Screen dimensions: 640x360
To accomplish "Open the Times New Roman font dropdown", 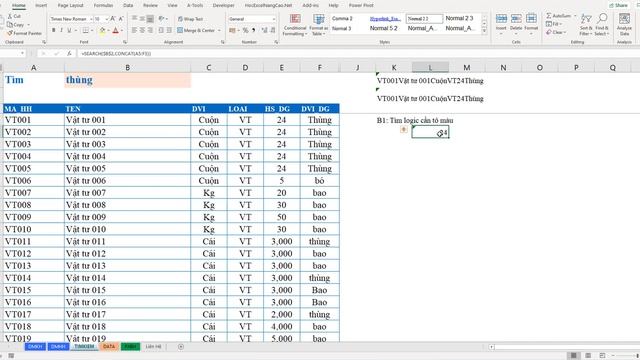I will (x=91, y=19).
